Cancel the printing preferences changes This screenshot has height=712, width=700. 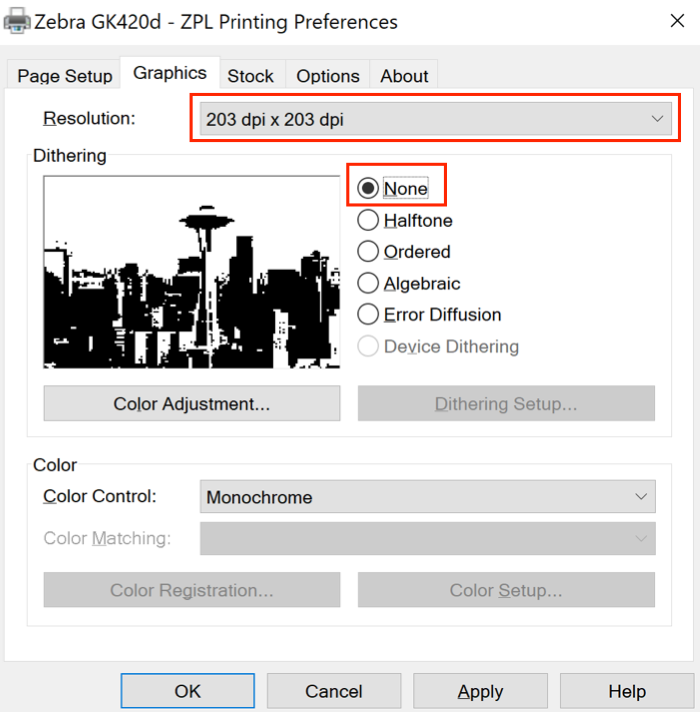[334, 691]
